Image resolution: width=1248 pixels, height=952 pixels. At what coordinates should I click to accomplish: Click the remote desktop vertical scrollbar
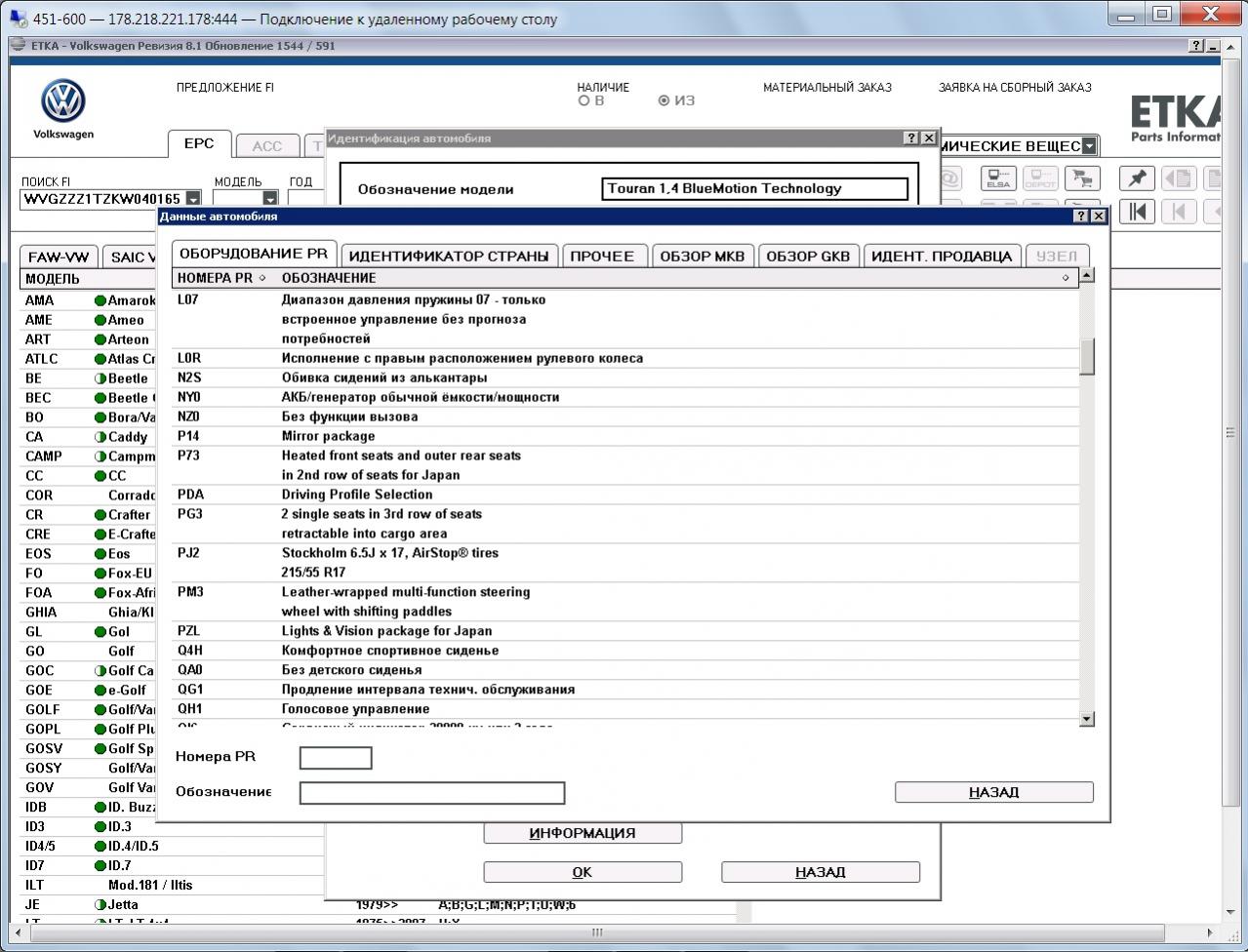[x=1230, y=432]
